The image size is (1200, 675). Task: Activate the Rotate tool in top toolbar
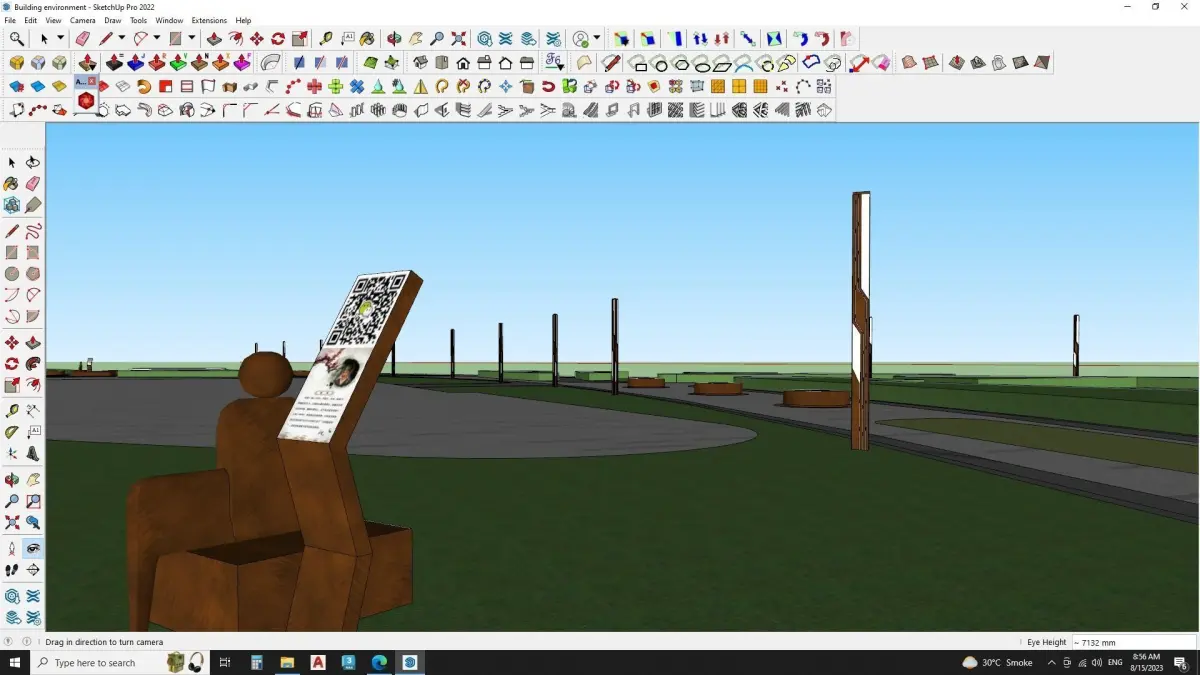(x=278, y=39)
